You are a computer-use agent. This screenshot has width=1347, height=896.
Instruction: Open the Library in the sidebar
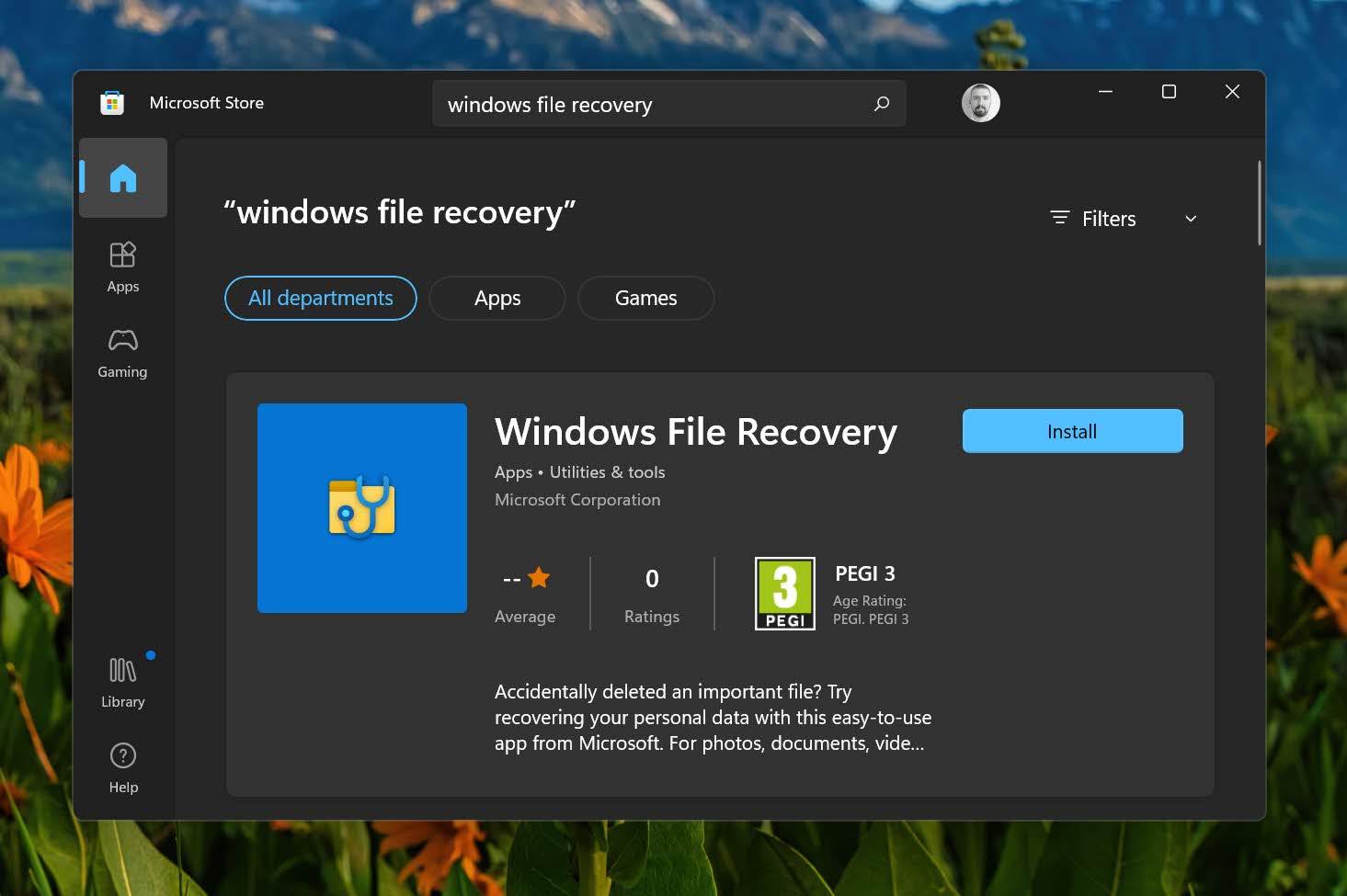(x=123, y=683)
